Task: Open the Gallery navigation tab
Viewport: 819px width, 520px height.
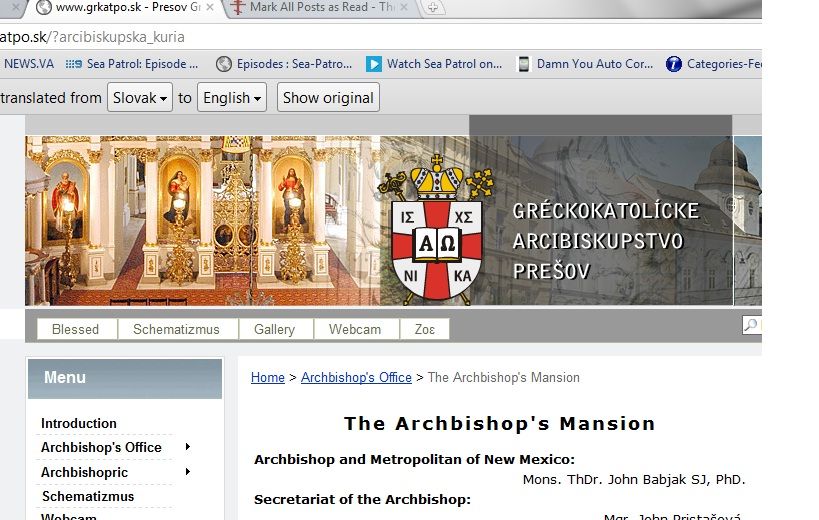Action: click(x=275, y=329)
